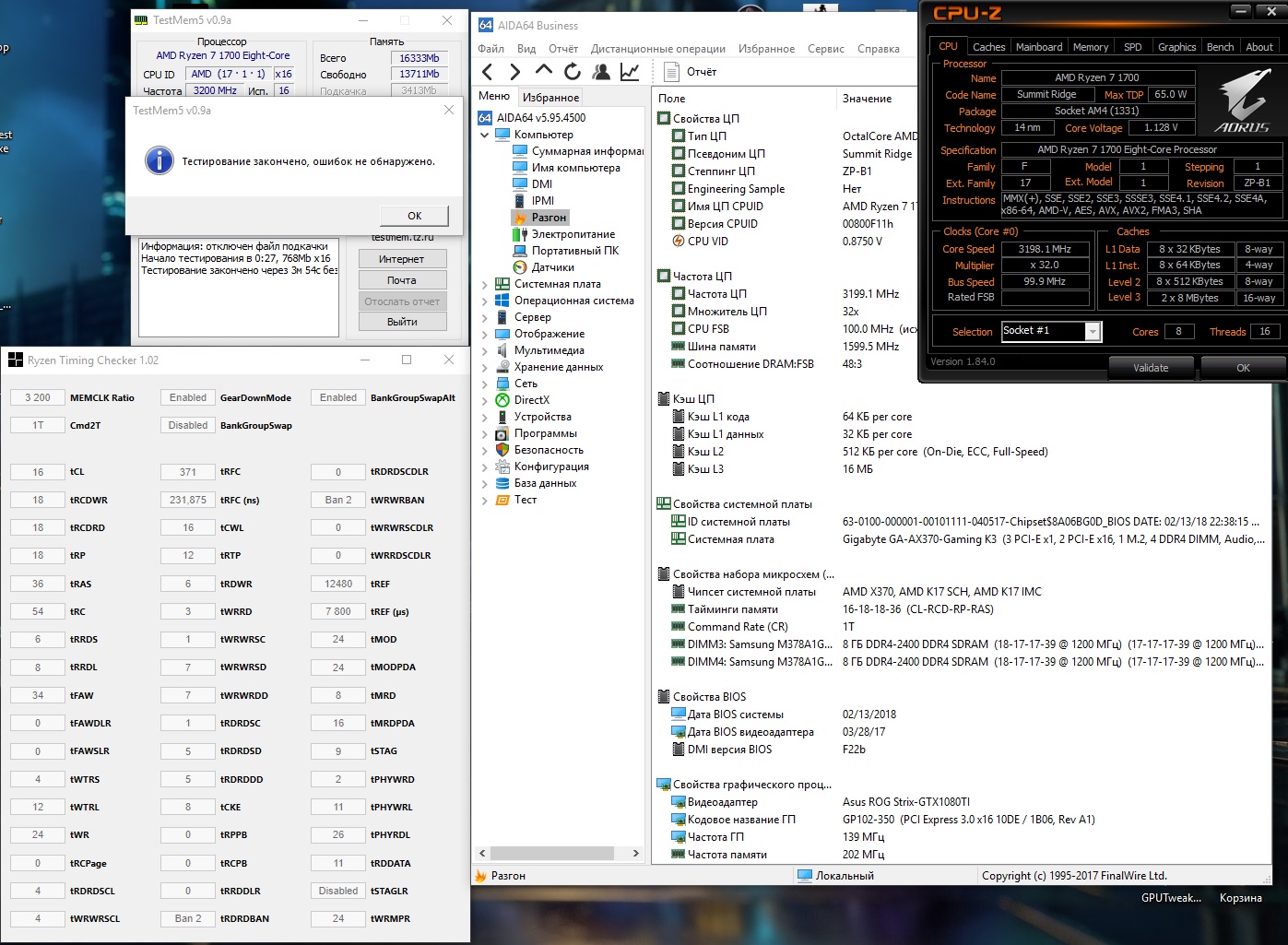Open the Вид menu in AIDA64
Screen dimensions: 1288x945
point(526,49)
